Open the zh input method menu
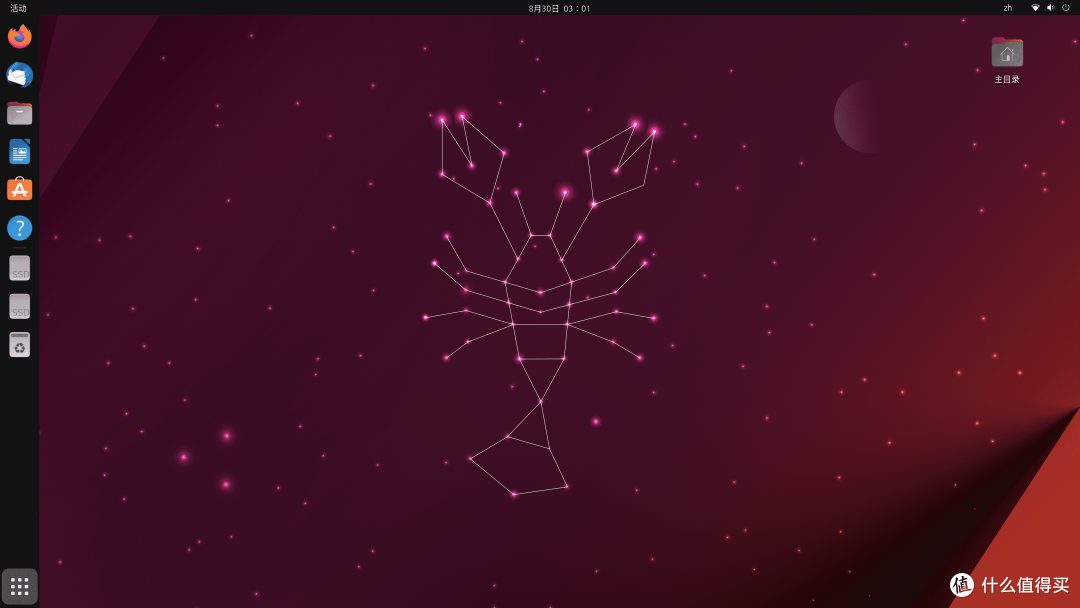The image size is (1080, 608). coord(1008,8)
